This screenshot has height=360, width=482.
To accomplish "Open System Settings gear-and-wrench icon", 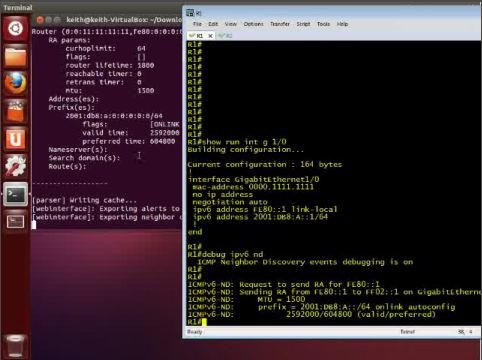I will [15, 166].
